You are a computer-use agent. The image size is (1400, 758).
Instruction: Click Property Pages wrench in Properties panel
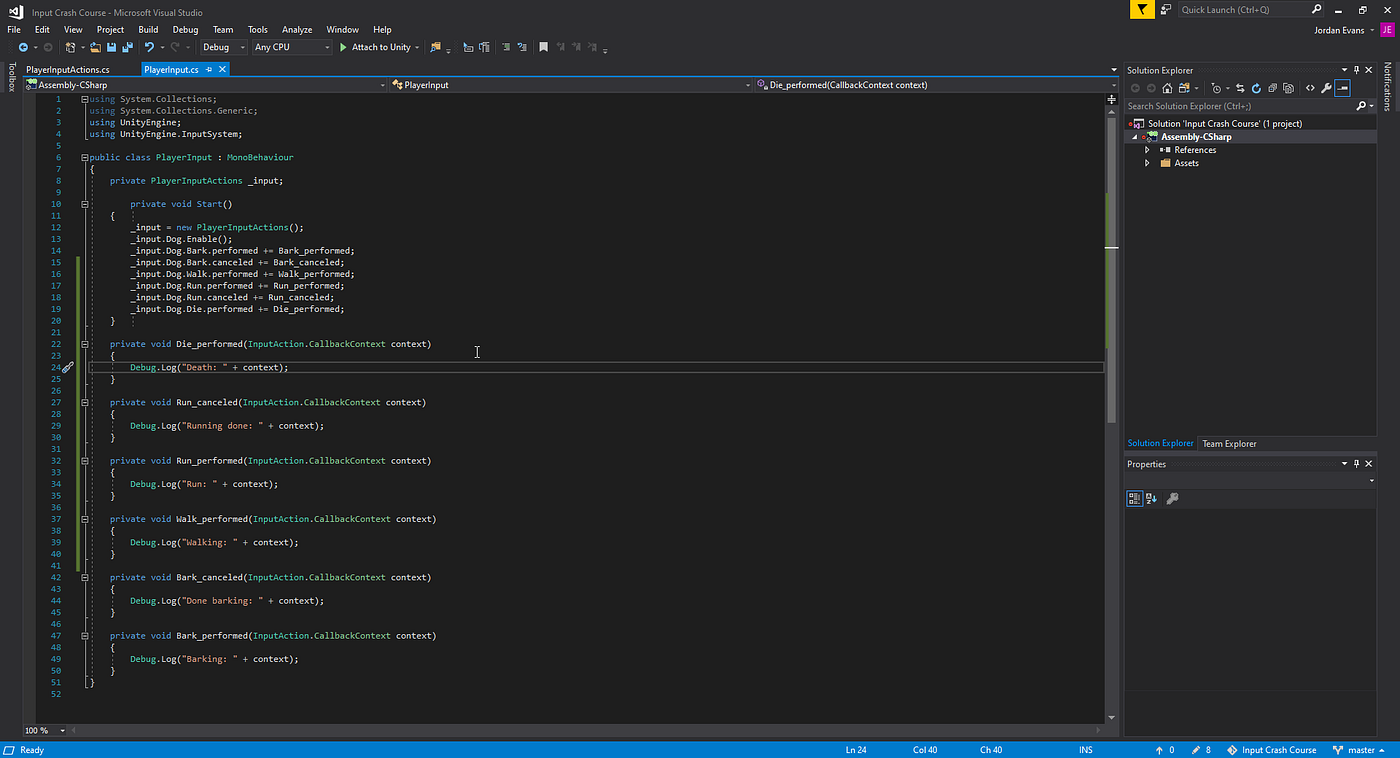[1173, 498]
